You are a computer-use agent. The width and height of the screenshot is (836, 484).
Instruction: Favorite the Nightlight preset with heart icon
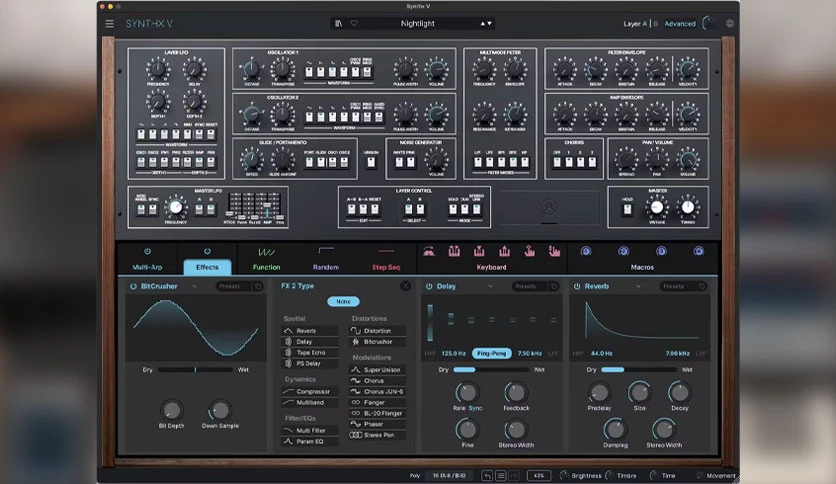click(354, 23)
